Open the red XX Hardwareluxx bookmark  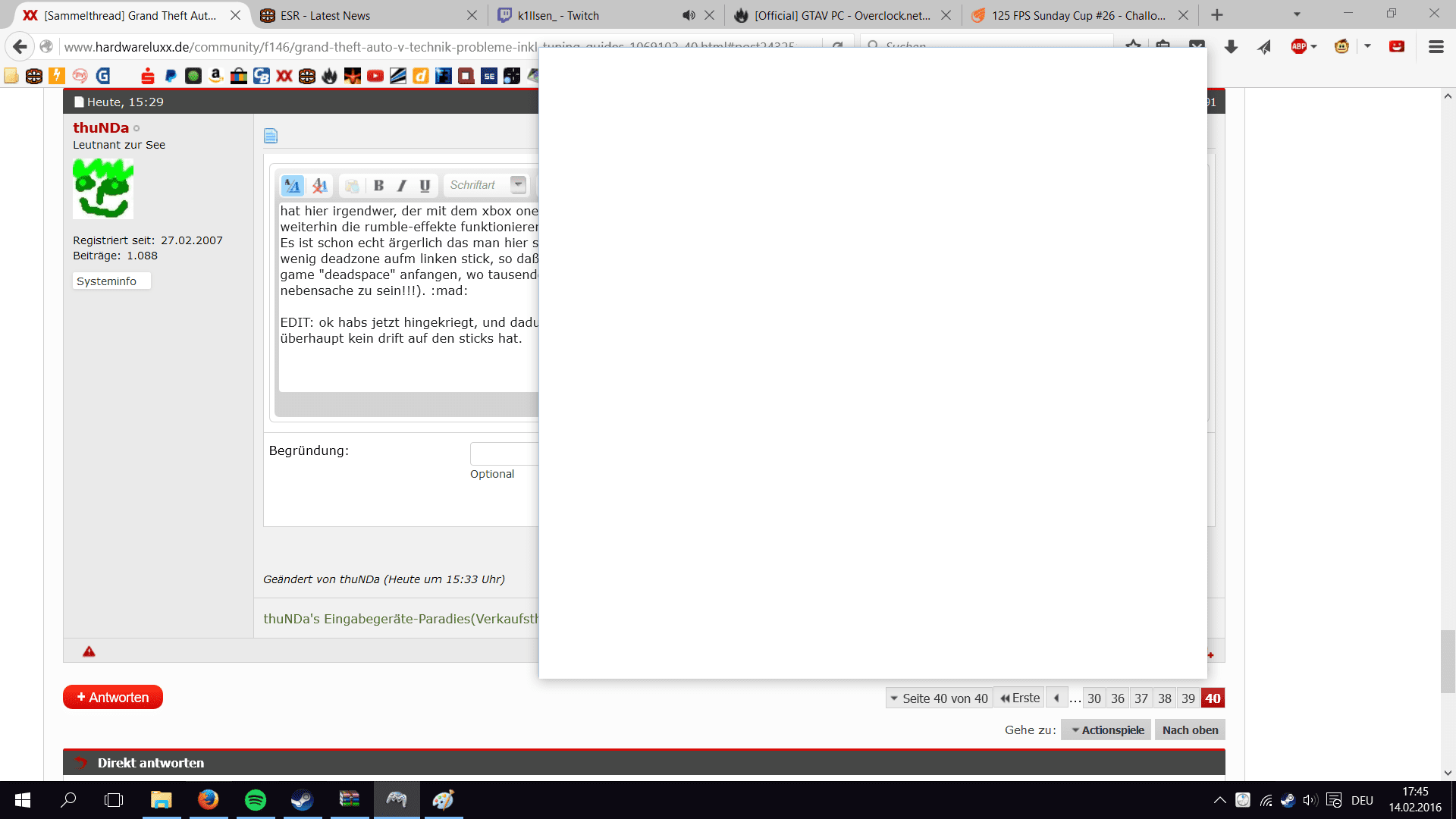point(284,76)
